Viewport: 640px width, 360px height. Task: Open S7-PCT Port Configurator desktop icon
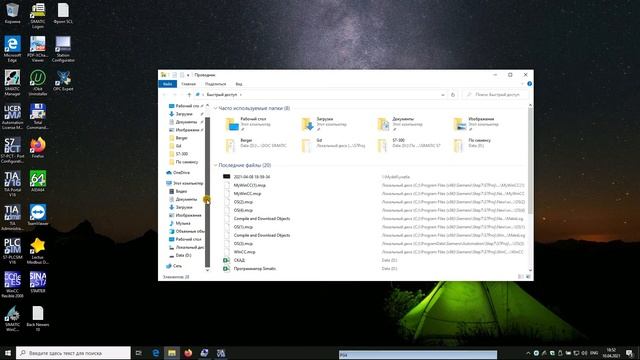pyautogui.click(x=12, y=150)
